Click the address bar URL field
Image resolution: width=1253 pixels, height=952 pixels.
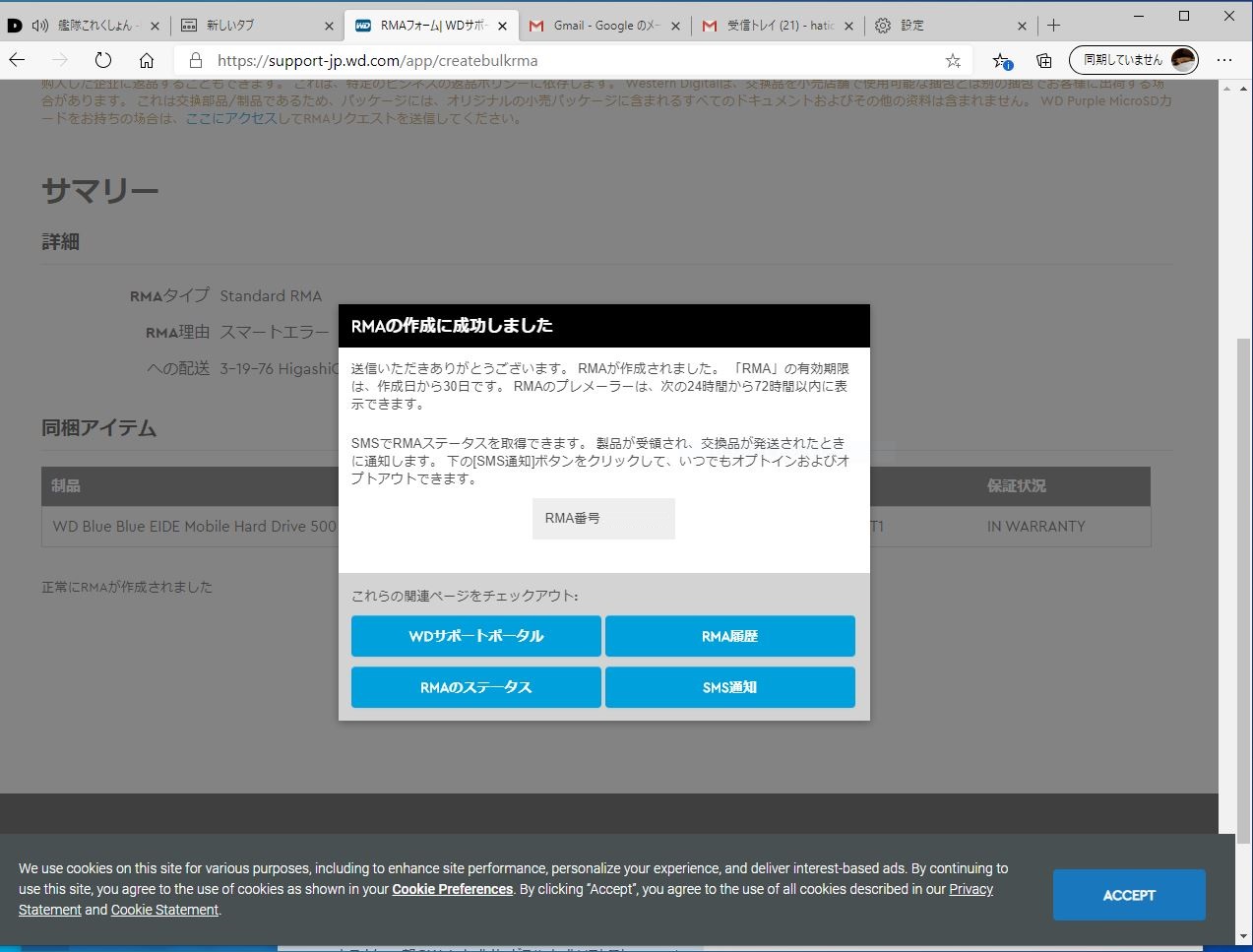pos(574,60)
